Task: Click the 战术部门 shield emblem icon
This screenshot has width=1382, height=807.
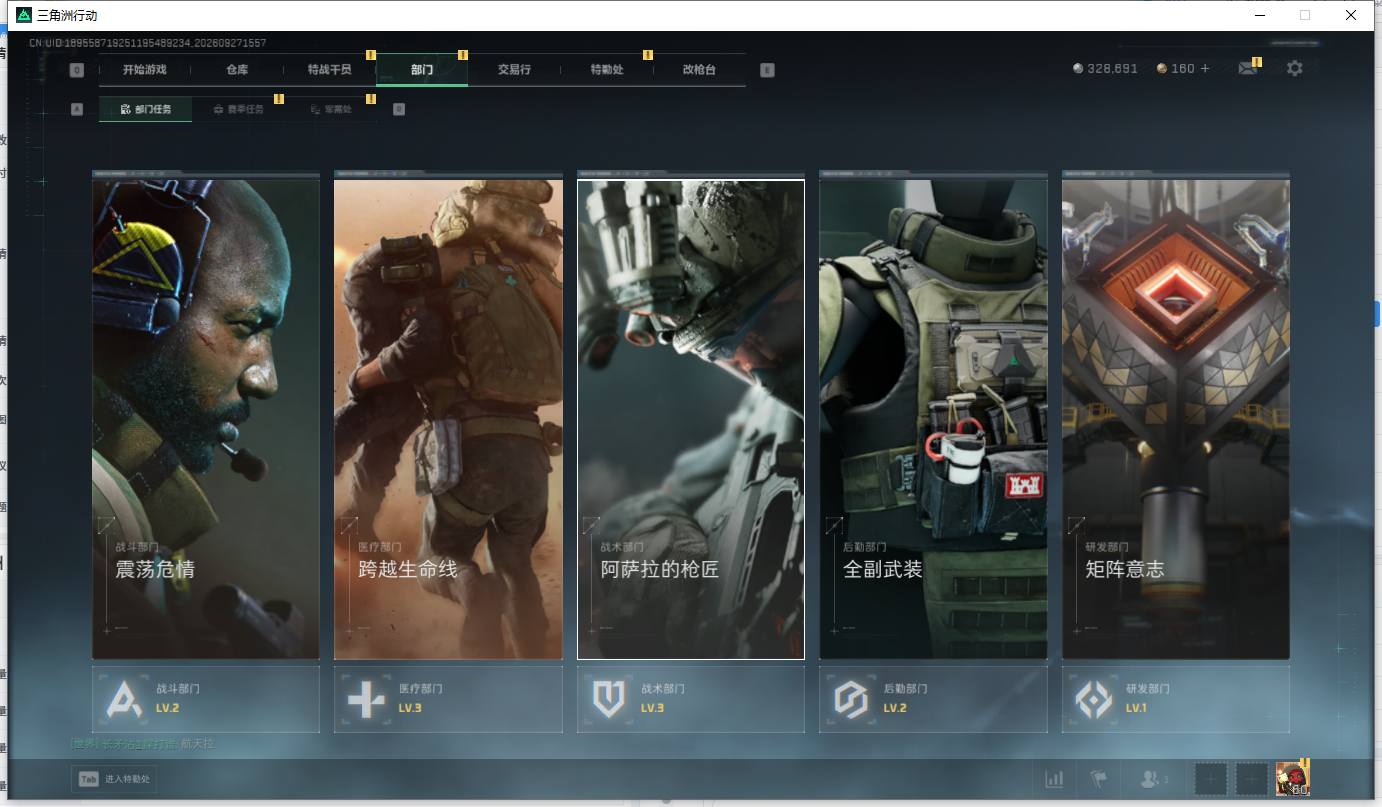Action: (x=608, y=699)
